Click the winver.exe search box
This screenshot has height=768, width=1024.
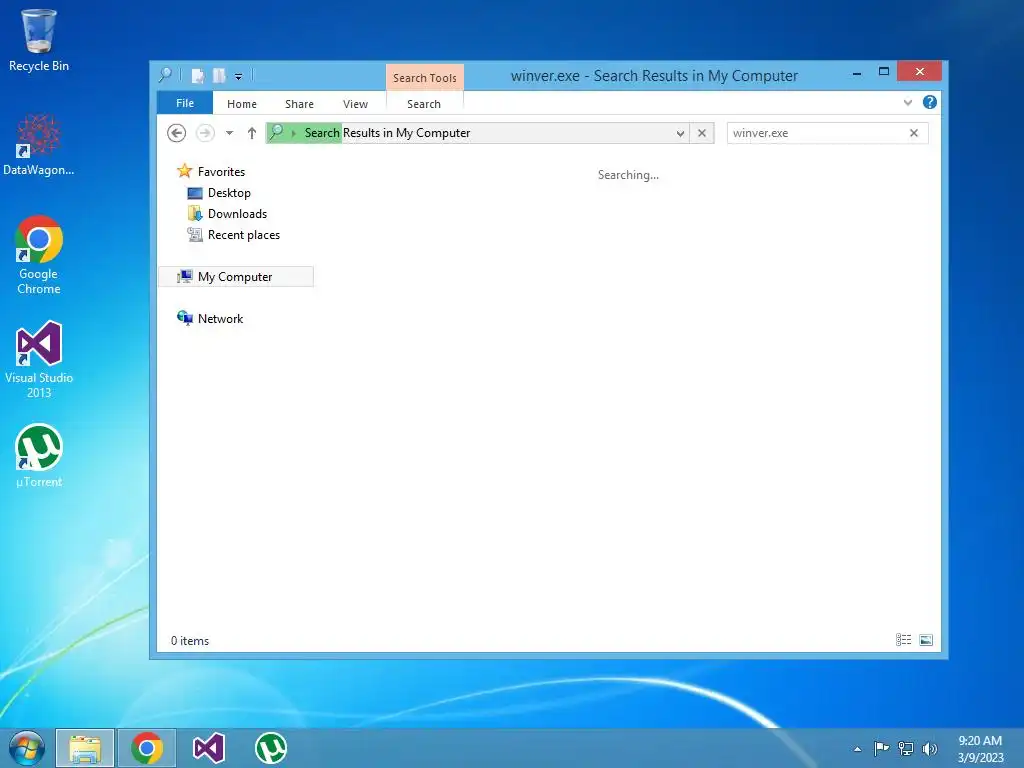tap(816, 133)
